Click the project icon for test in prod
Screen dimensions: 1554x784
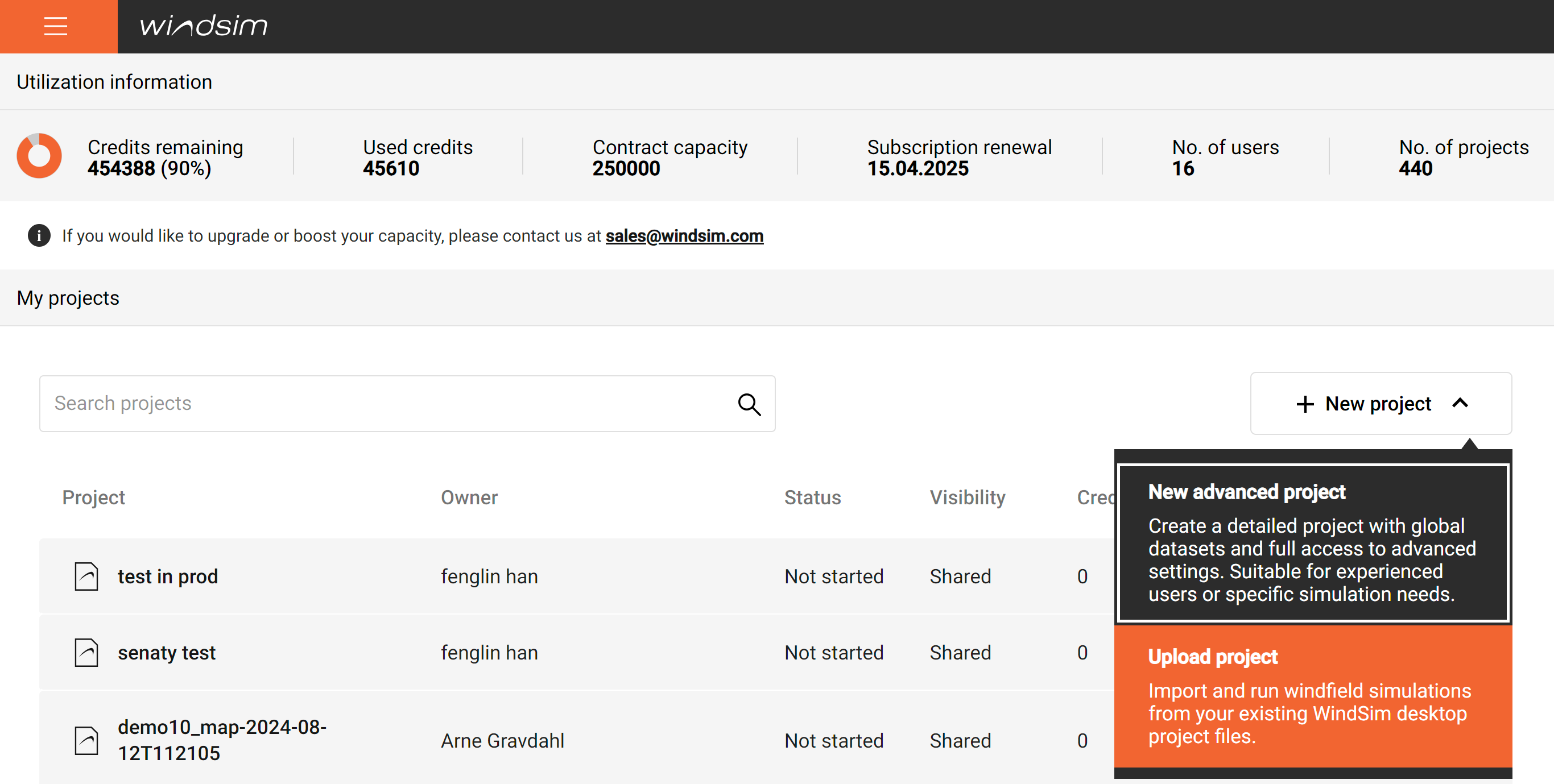coord(86,576)
